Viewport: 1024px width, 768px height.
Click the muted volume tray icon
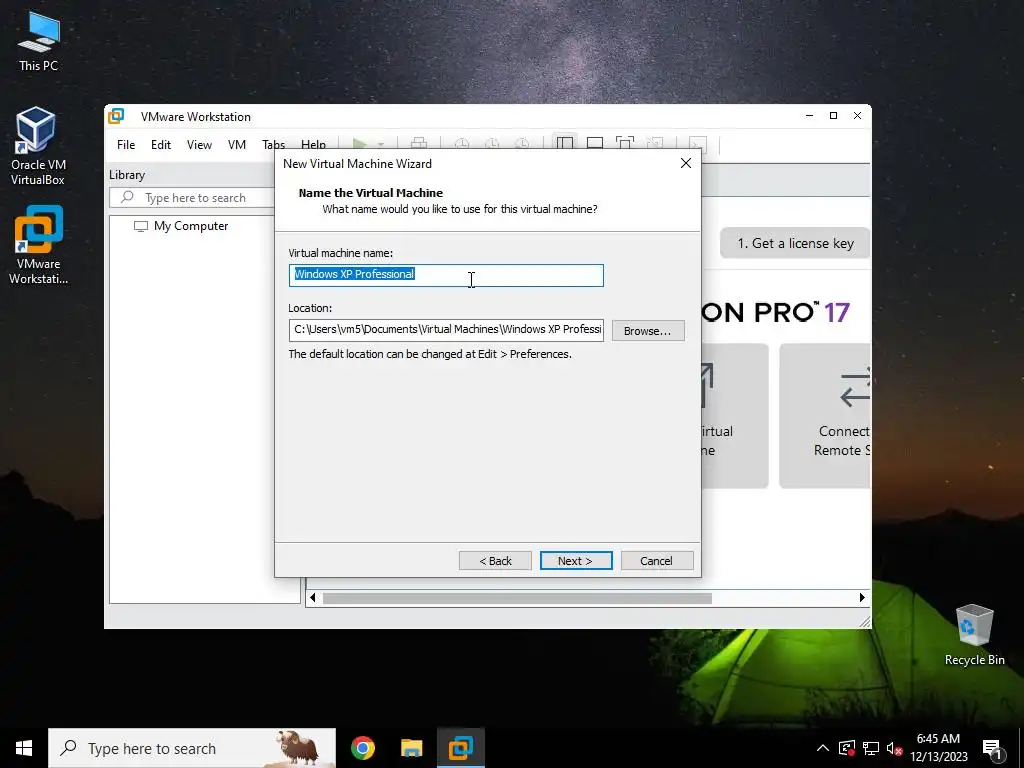tap(894, 748)
